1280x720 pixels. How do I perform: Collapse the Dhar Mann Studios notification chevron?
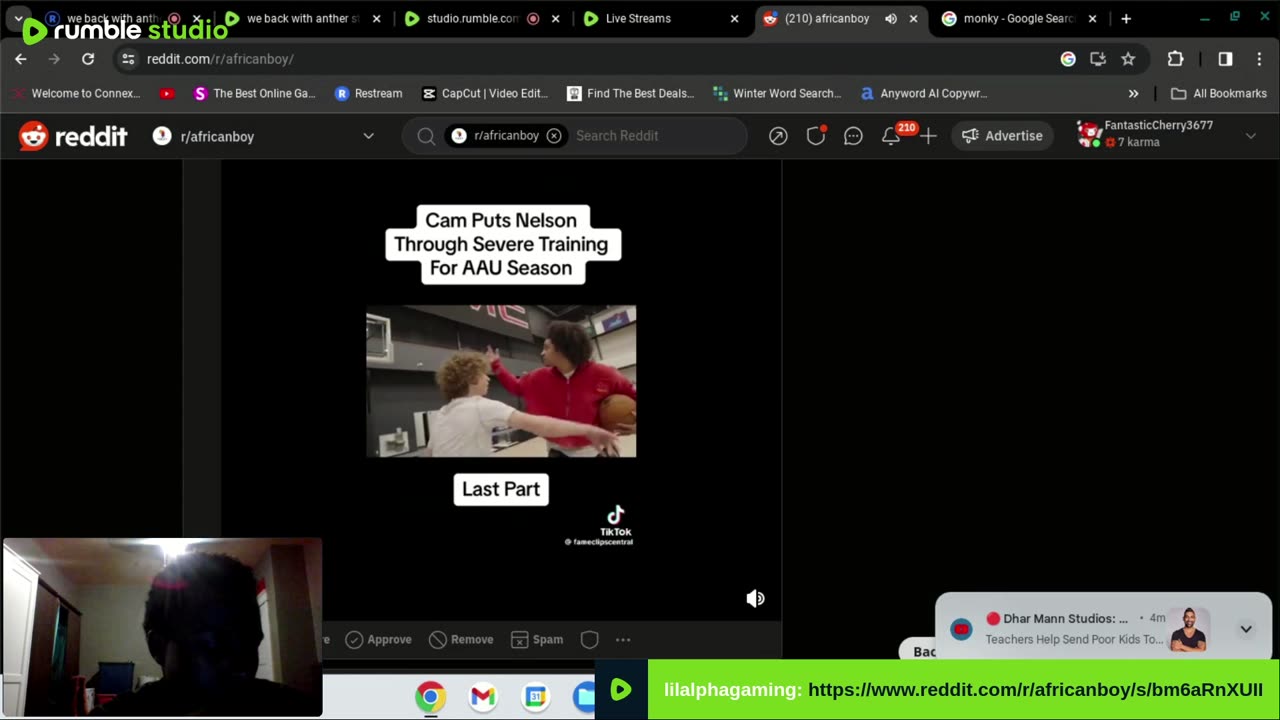point(1246,629)
